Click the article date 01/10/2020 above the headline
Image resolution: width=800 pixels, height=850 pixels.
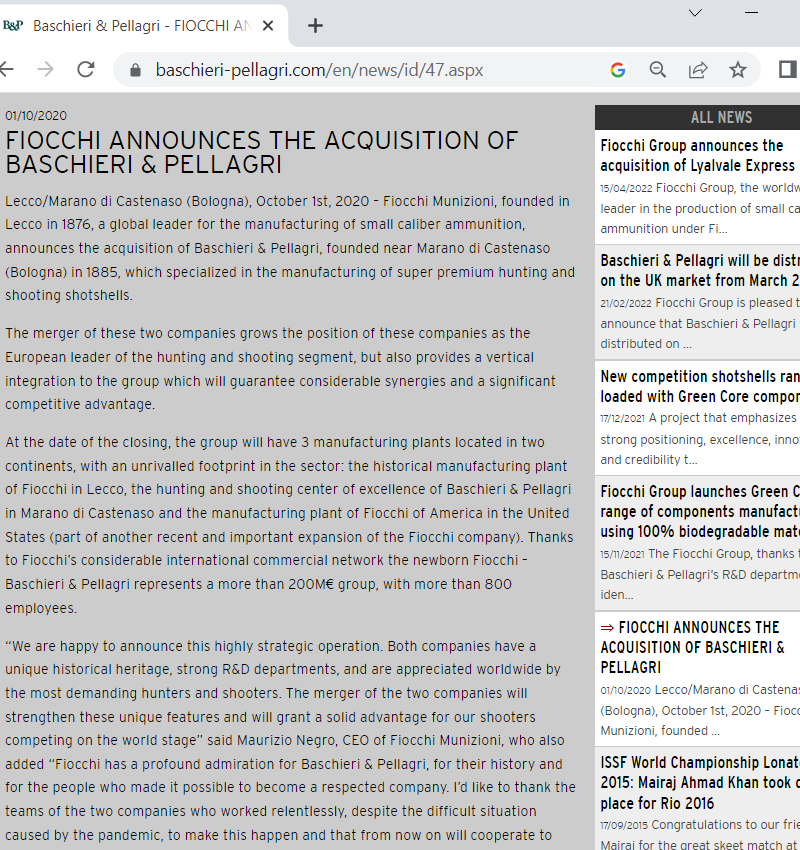click(x=36, y=115)
